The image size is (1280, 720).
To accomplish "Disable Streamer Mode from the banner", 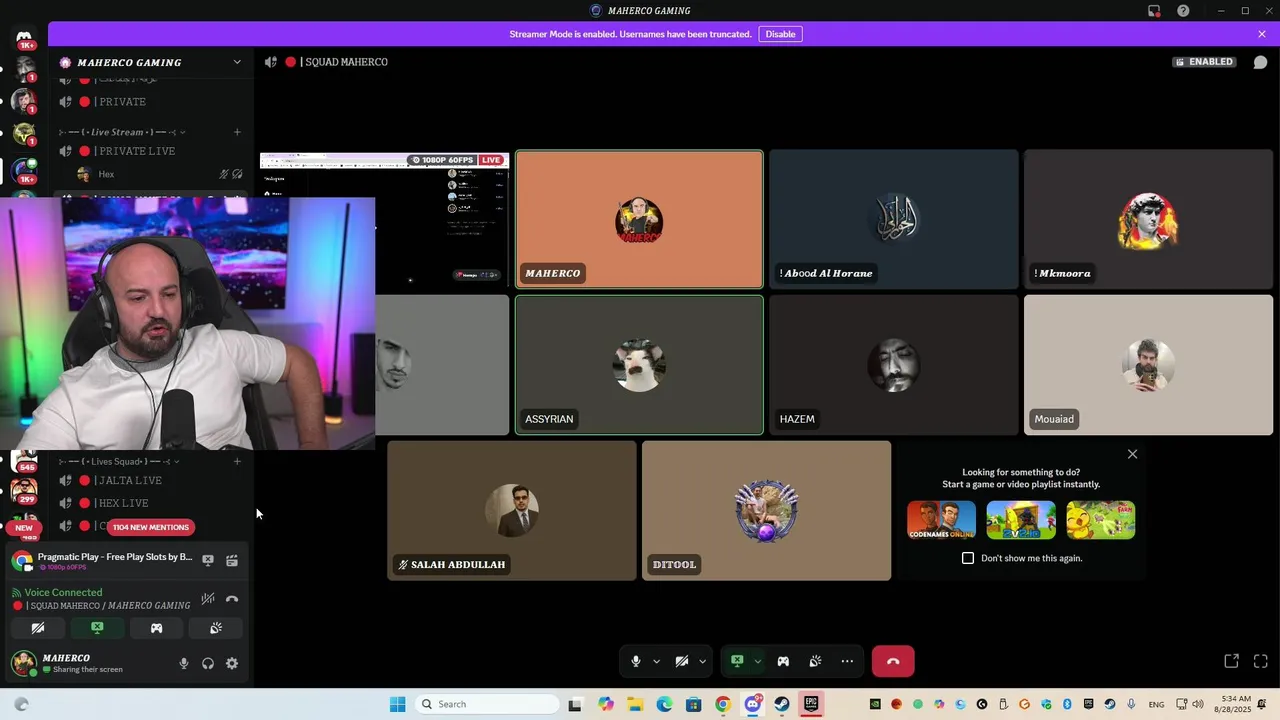I will 780,34.
